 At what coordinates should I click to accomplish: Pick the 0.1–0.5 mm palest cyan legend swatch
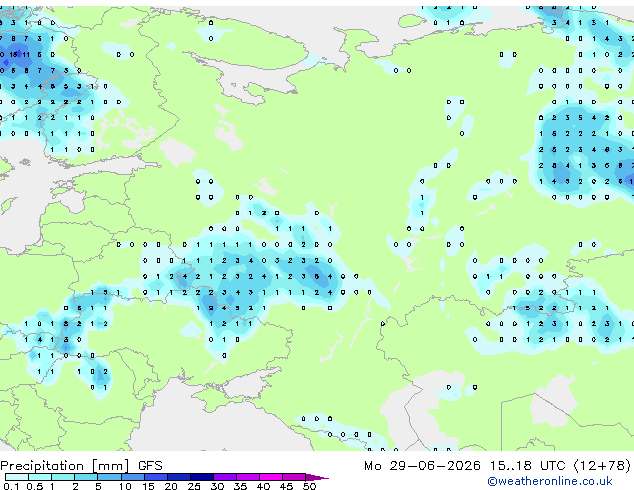17,477
